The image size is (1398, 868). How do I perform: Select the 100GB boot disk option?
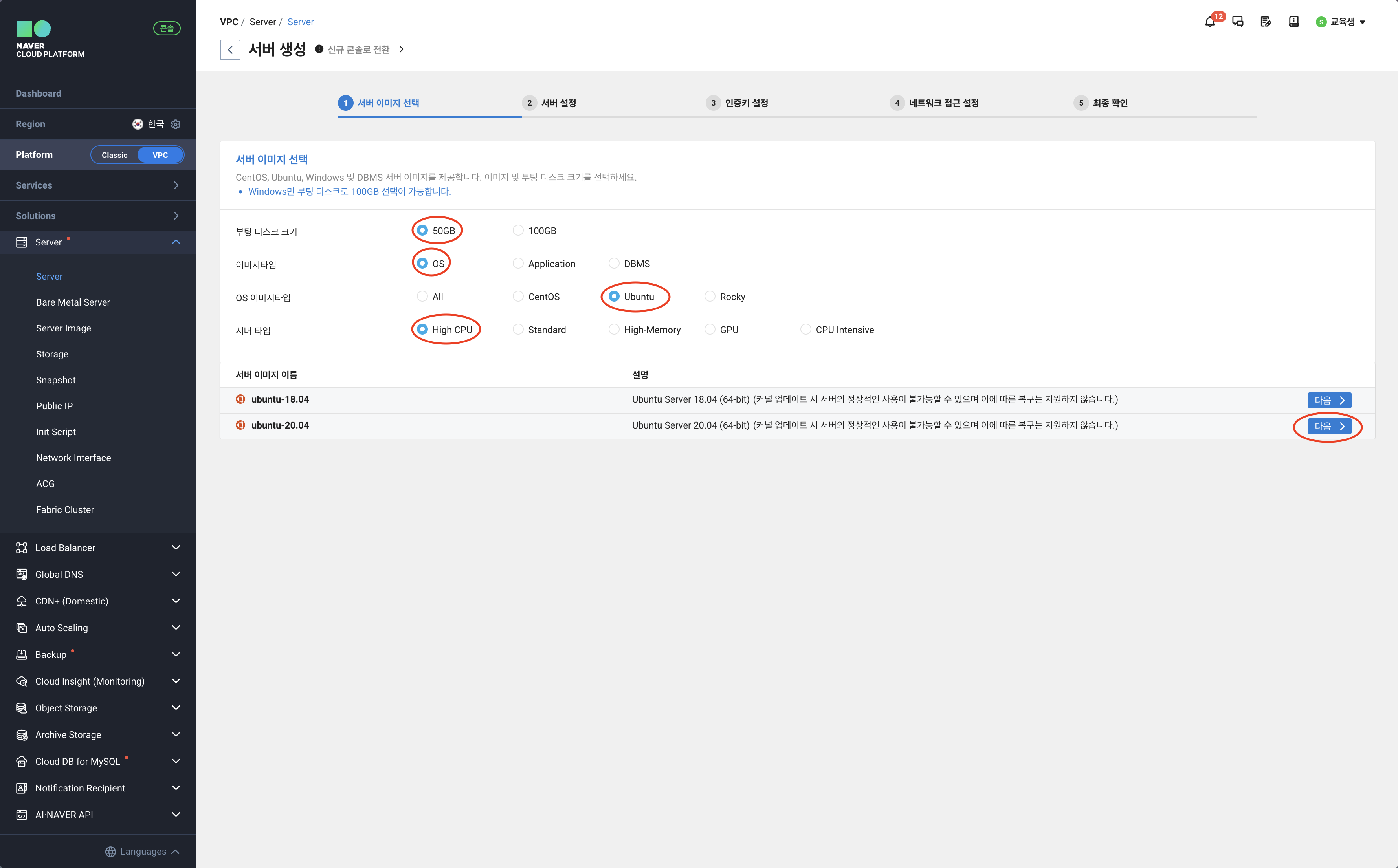pyautogui.click(x=518, y=230)
